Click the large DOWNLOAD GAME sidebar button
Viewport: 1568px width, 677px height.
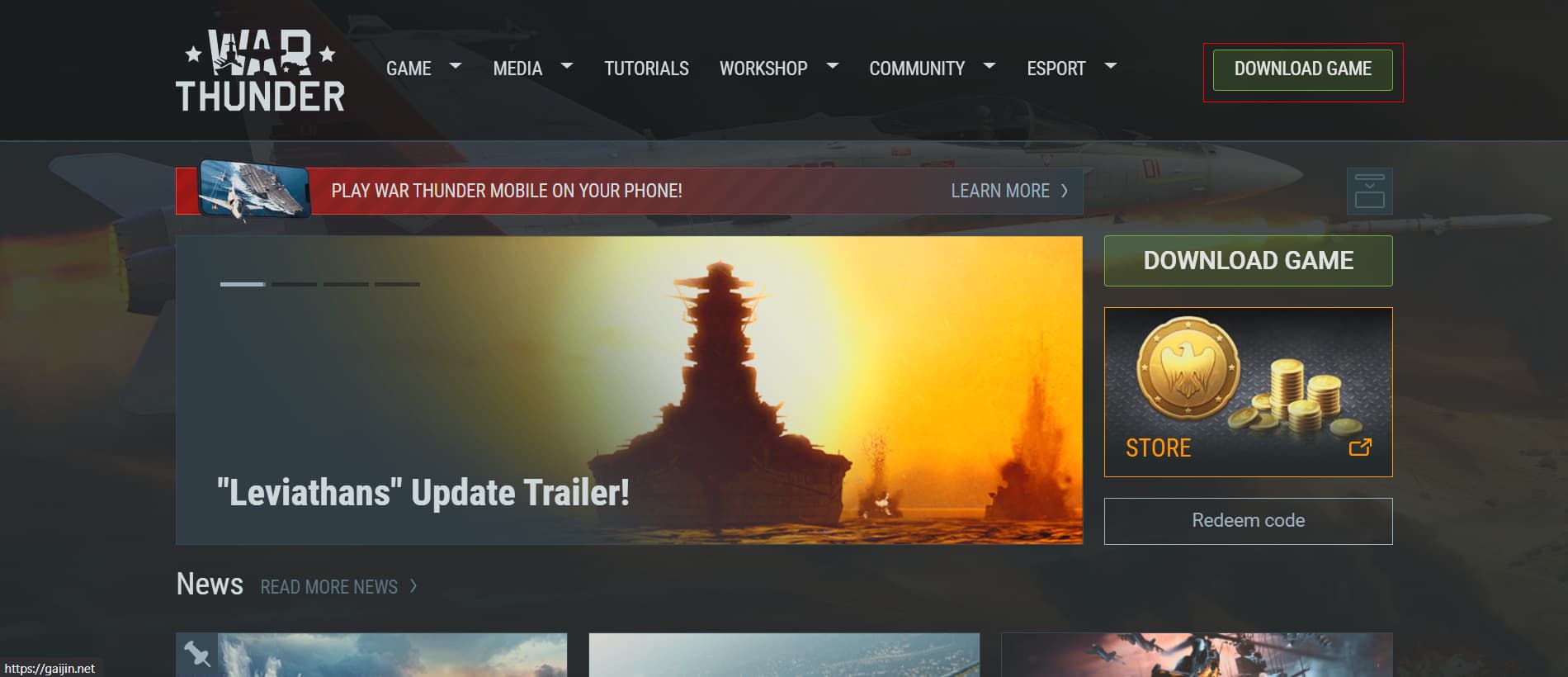(1248, 261)
